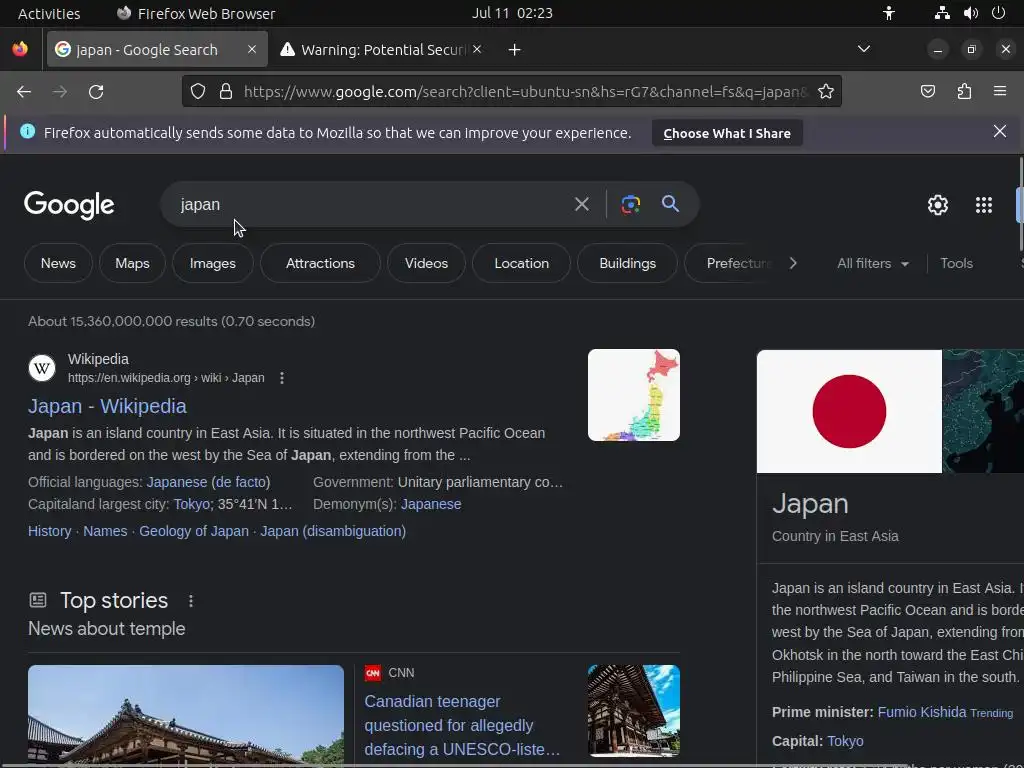Bookmark this page with the star icon
Image resolution: width=1024 pixels, height=768 pixels.
826,91
